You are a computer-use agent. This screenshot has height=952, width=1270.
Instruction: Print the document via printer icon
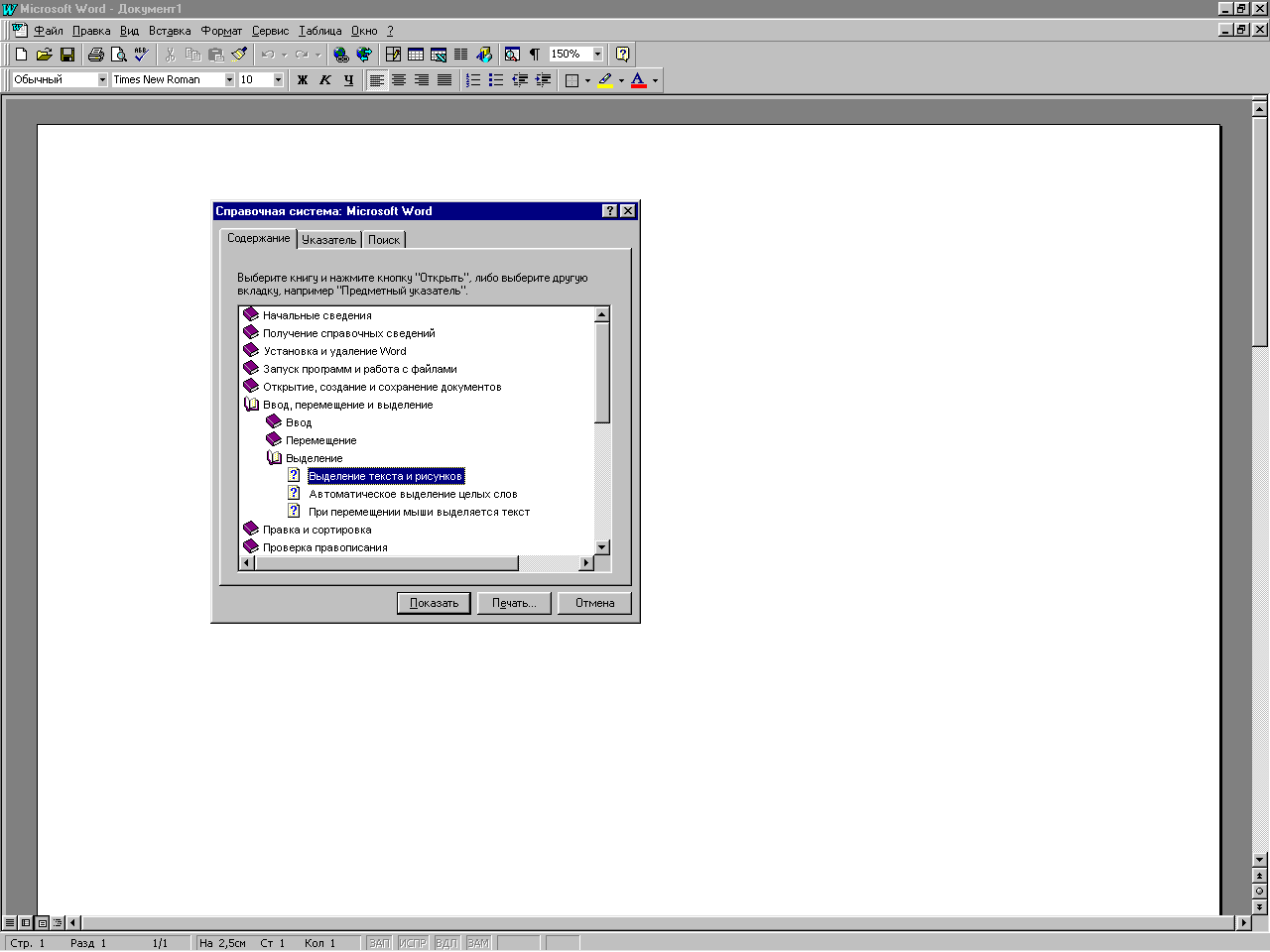pyautogui.click(x=96, y=55)
